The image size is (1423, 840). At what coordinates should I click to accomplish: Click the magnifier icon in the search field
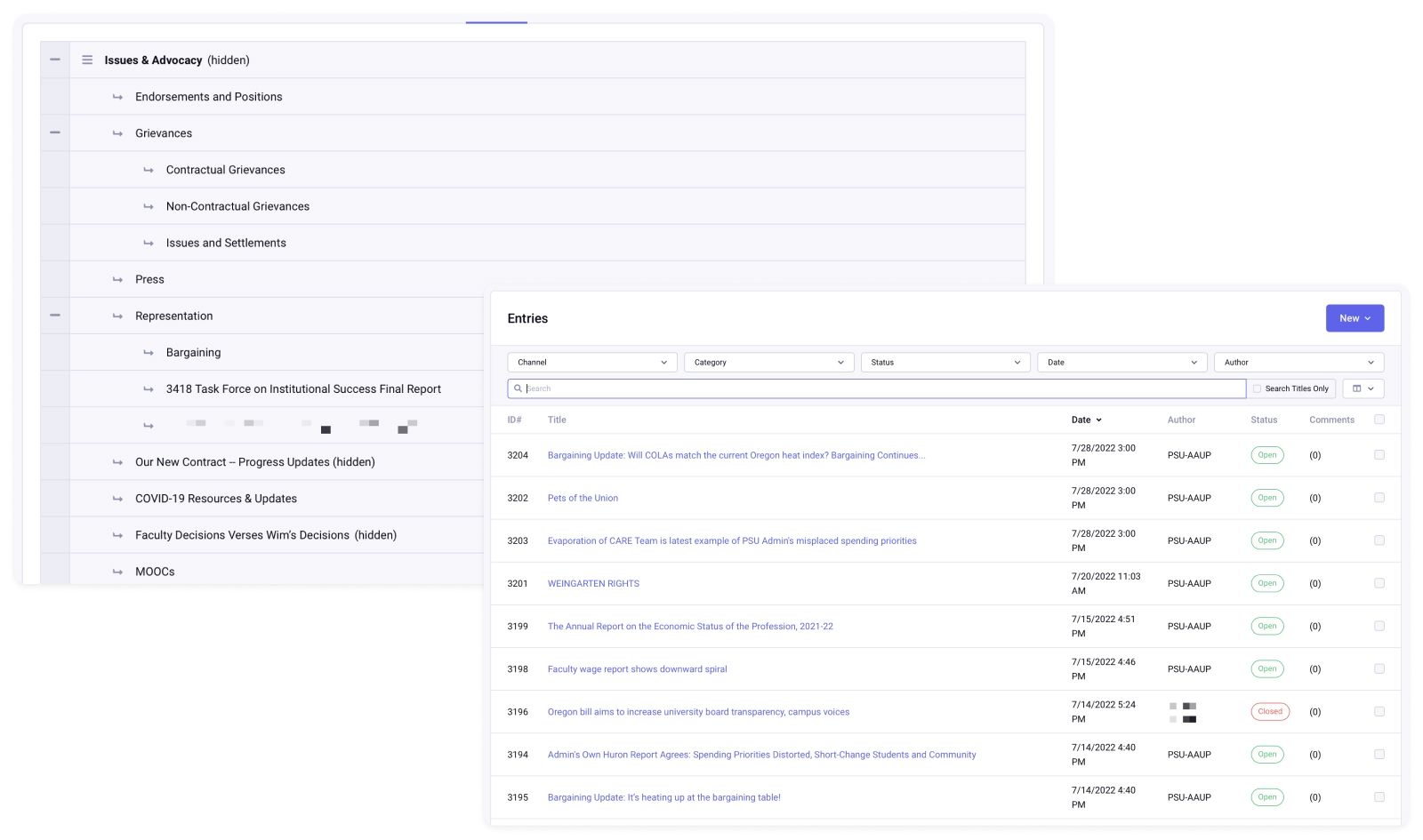tap(518, 388)
